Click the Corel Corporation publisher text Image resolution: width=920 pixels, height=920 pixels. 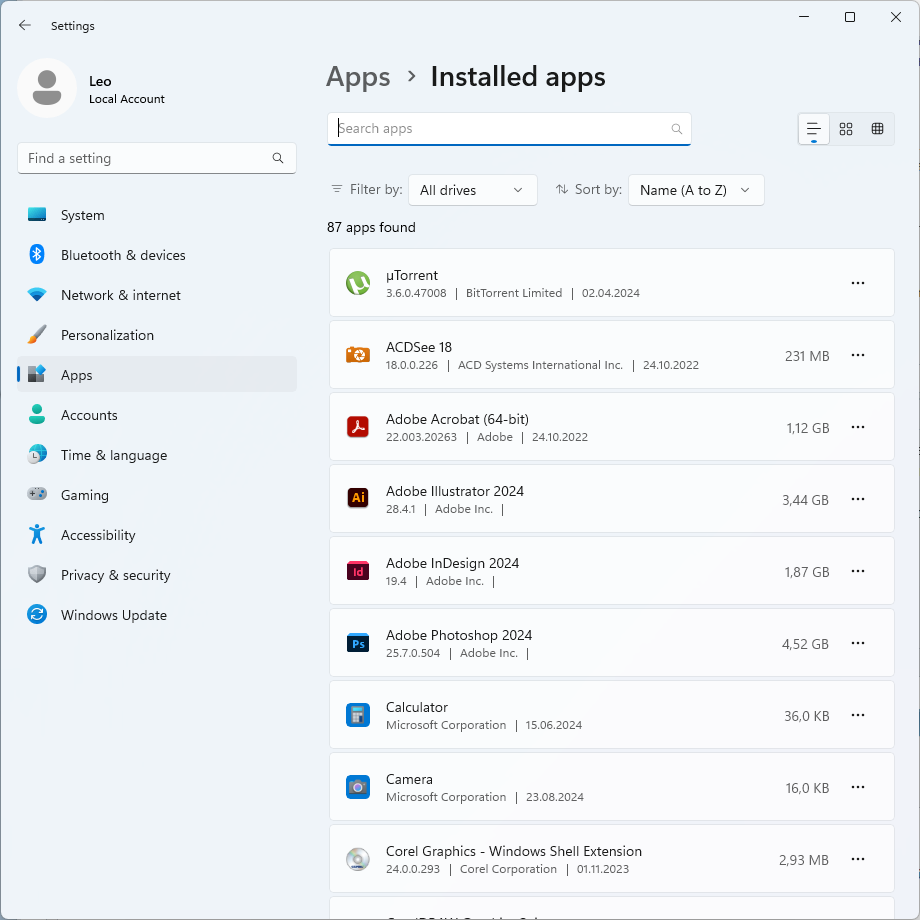(x=508, y=869)
